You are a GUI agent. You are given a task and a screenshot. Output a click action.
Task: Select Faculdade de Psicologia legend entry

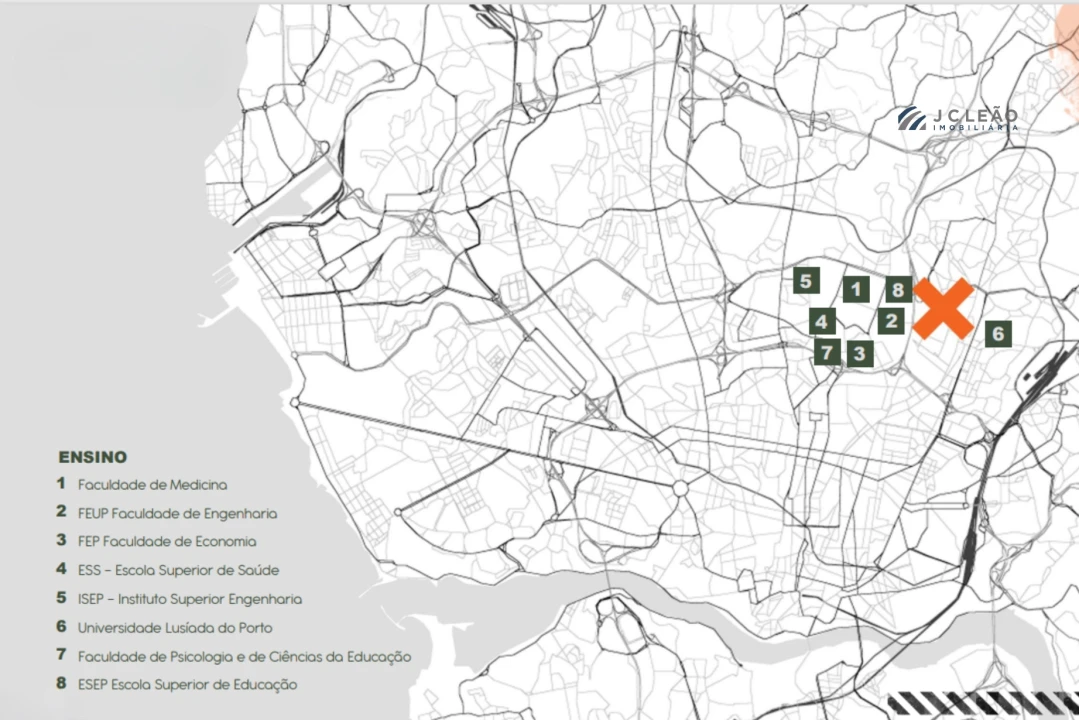coord(244,656)
